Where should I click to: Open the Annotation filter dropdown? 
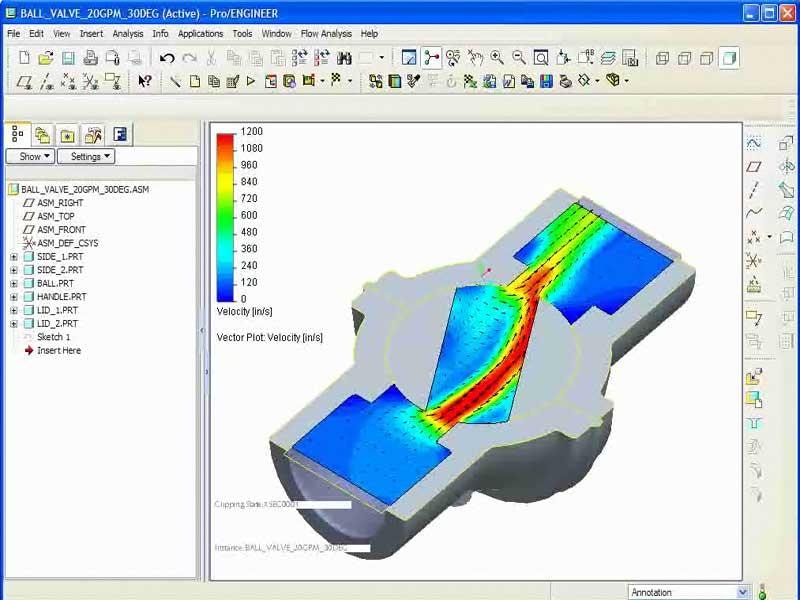pos(742,592)
